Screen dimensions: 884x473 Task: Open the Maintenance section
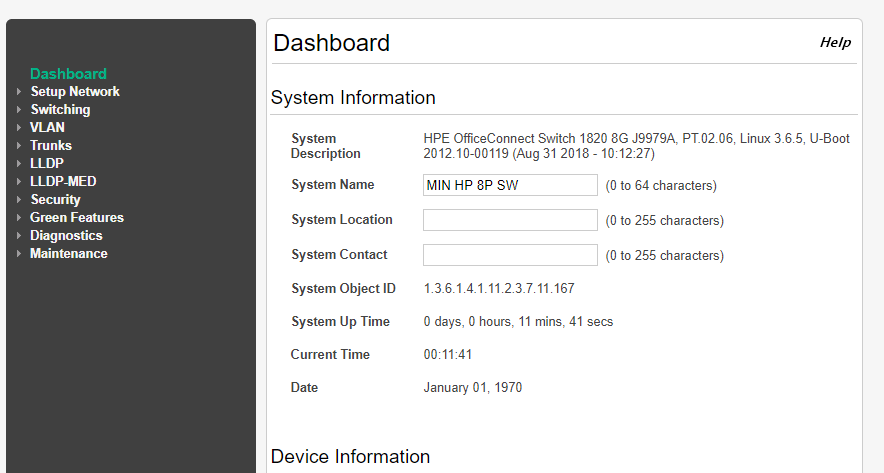69,254
